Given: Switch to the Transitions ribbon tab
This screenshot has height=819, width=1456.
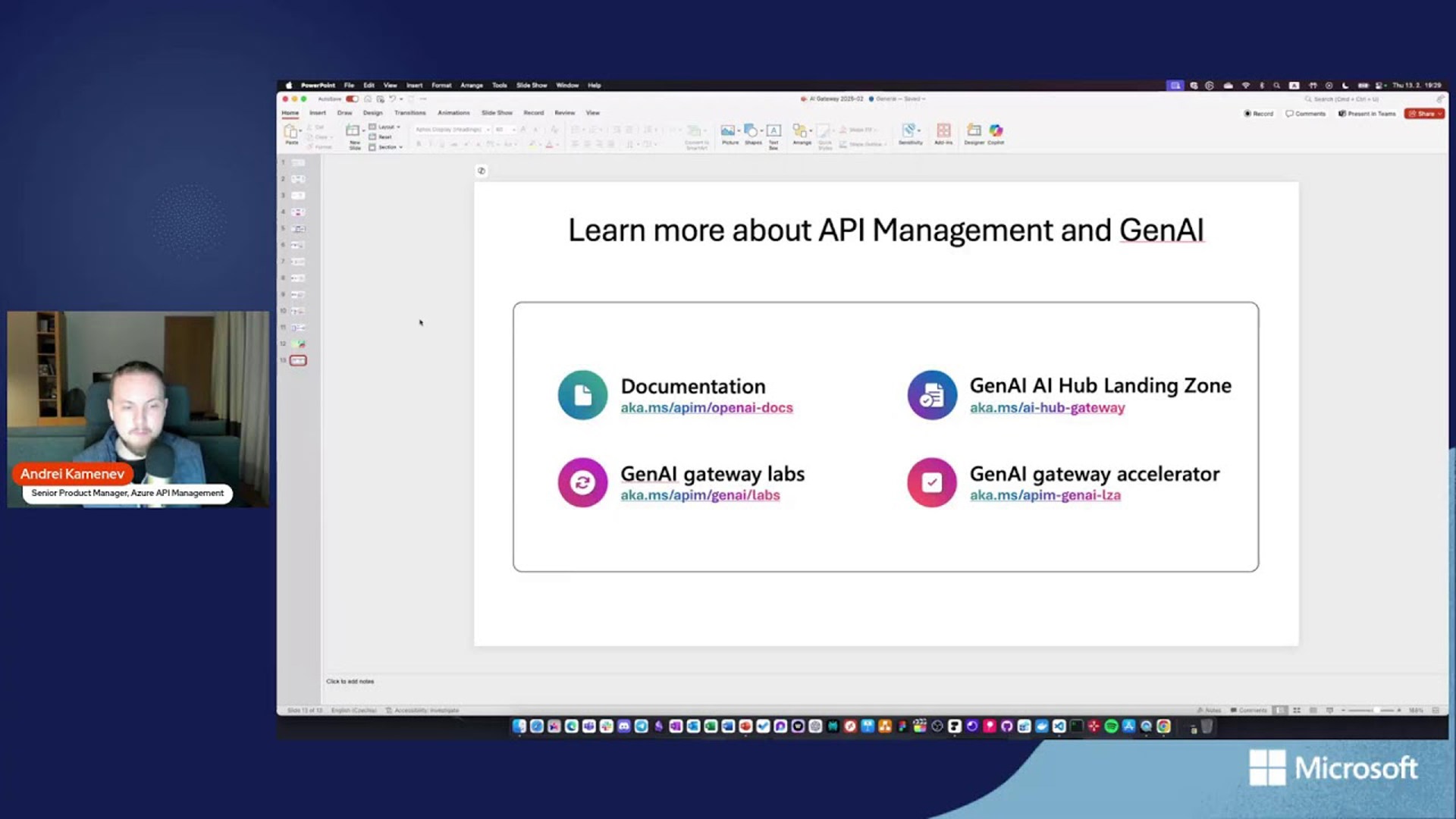Looking at the screenshot, I should coord(409,113).
